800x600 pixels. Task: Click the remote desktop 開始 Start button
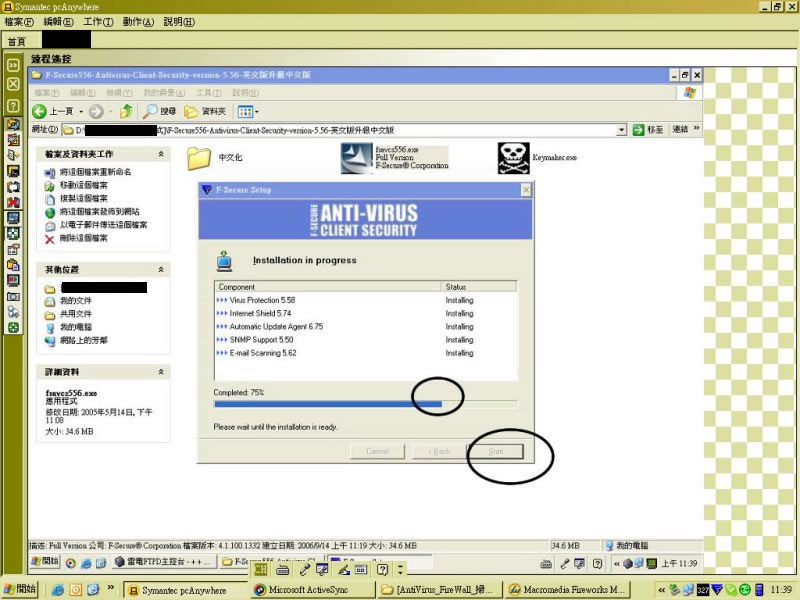coord(45,562)
